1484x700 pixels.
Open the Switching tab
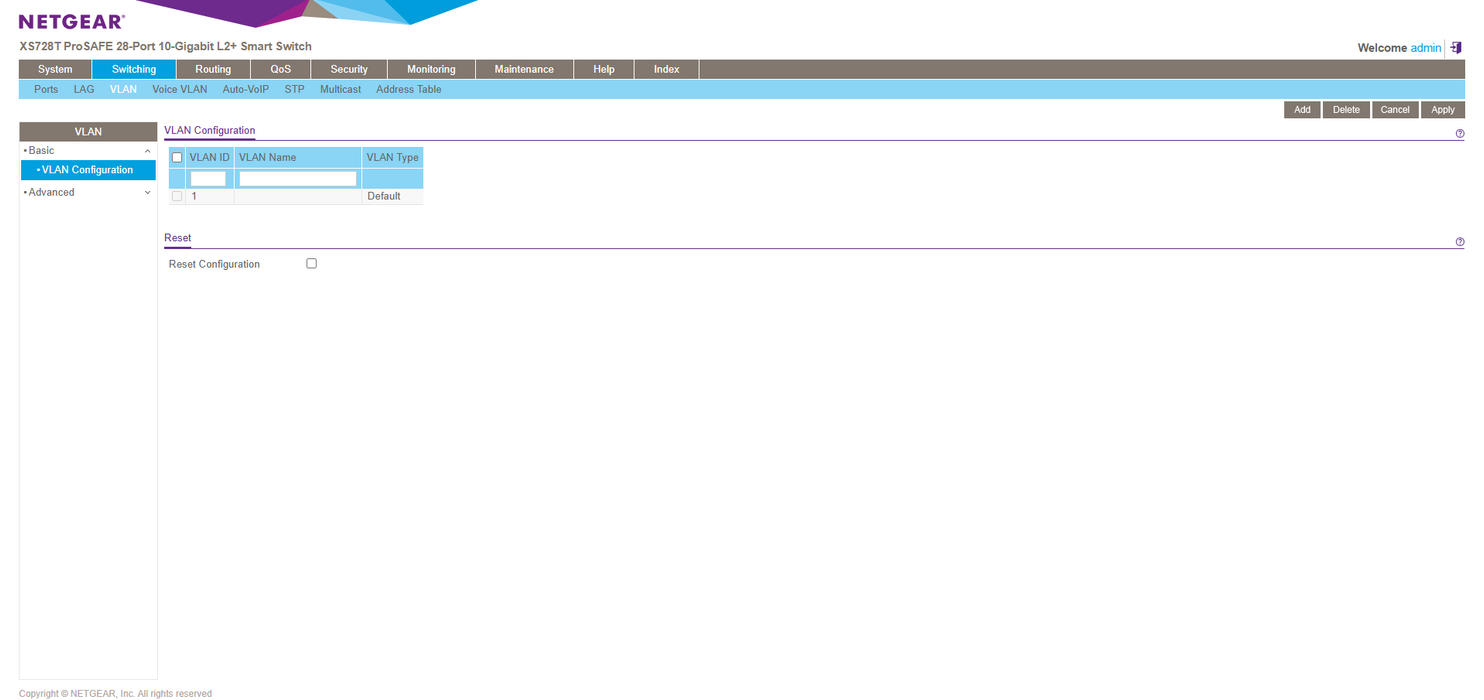134,69
